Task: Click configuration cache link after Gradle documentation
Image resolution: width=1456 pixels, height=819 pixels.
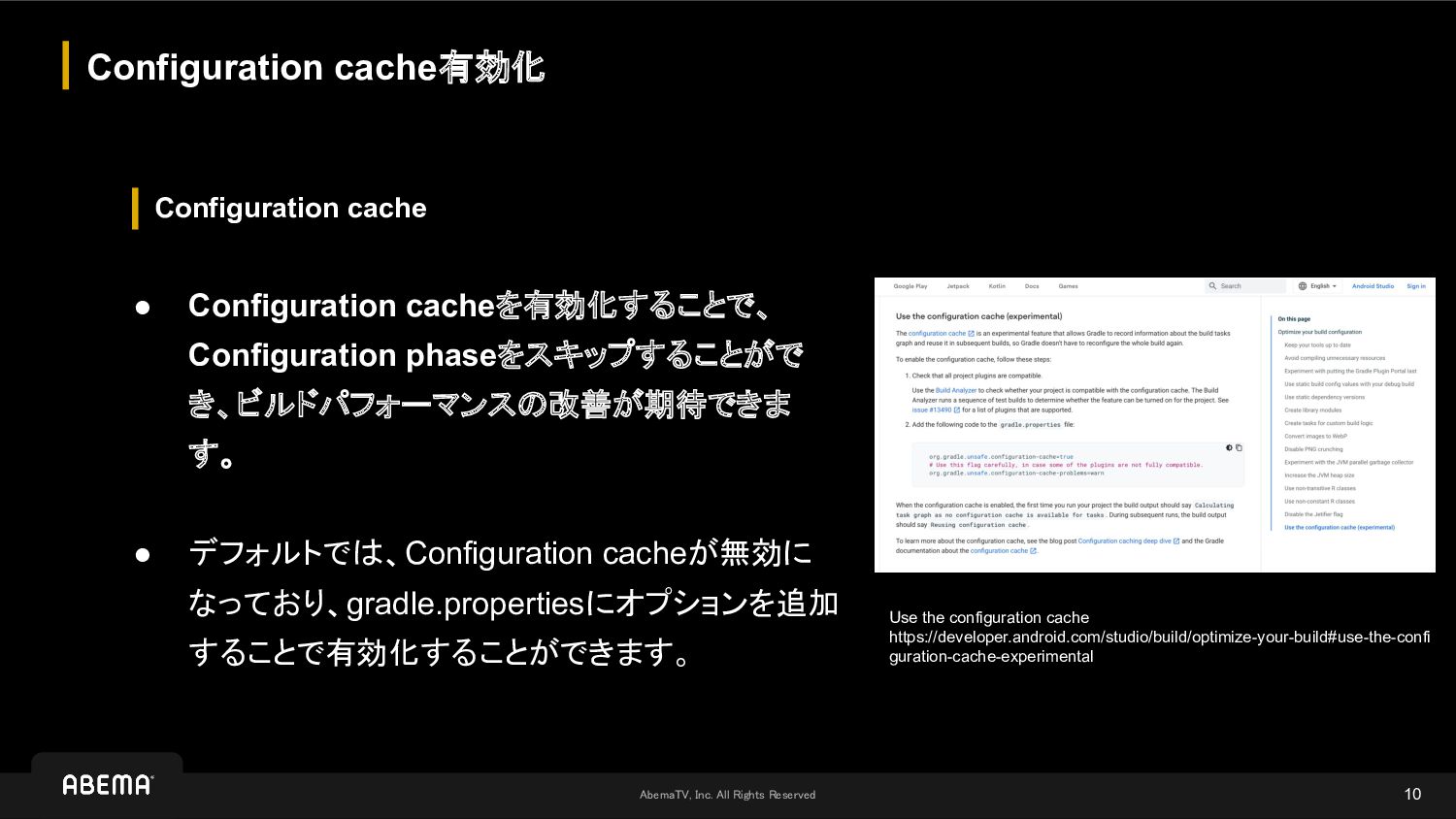Action: click(1003, 551)
